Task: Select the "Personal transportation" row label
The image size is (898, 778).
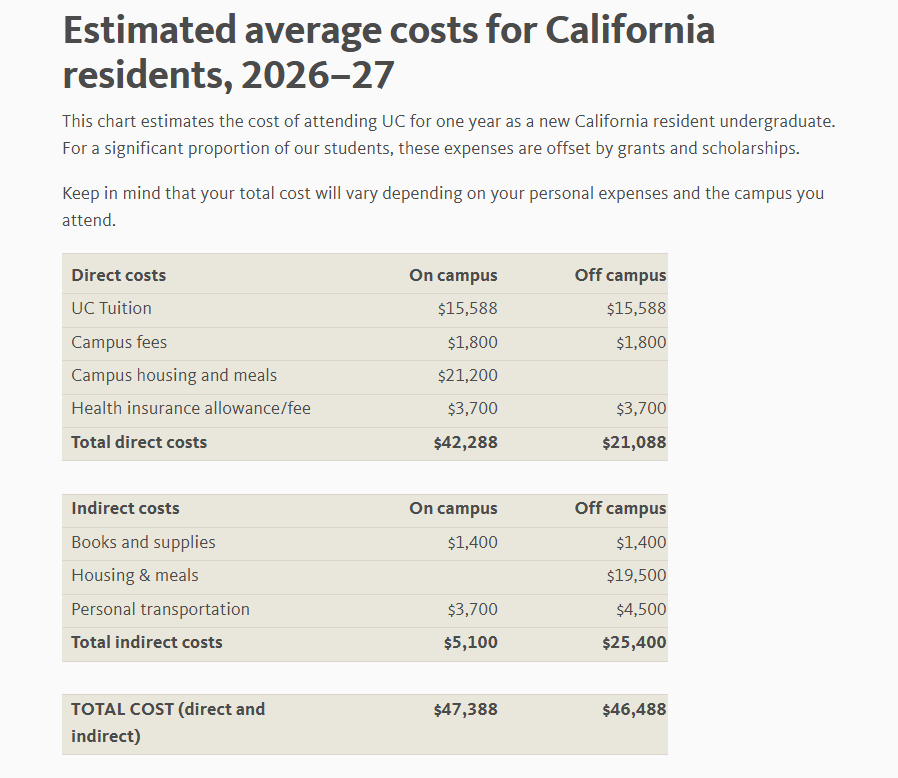Action: 160,609
